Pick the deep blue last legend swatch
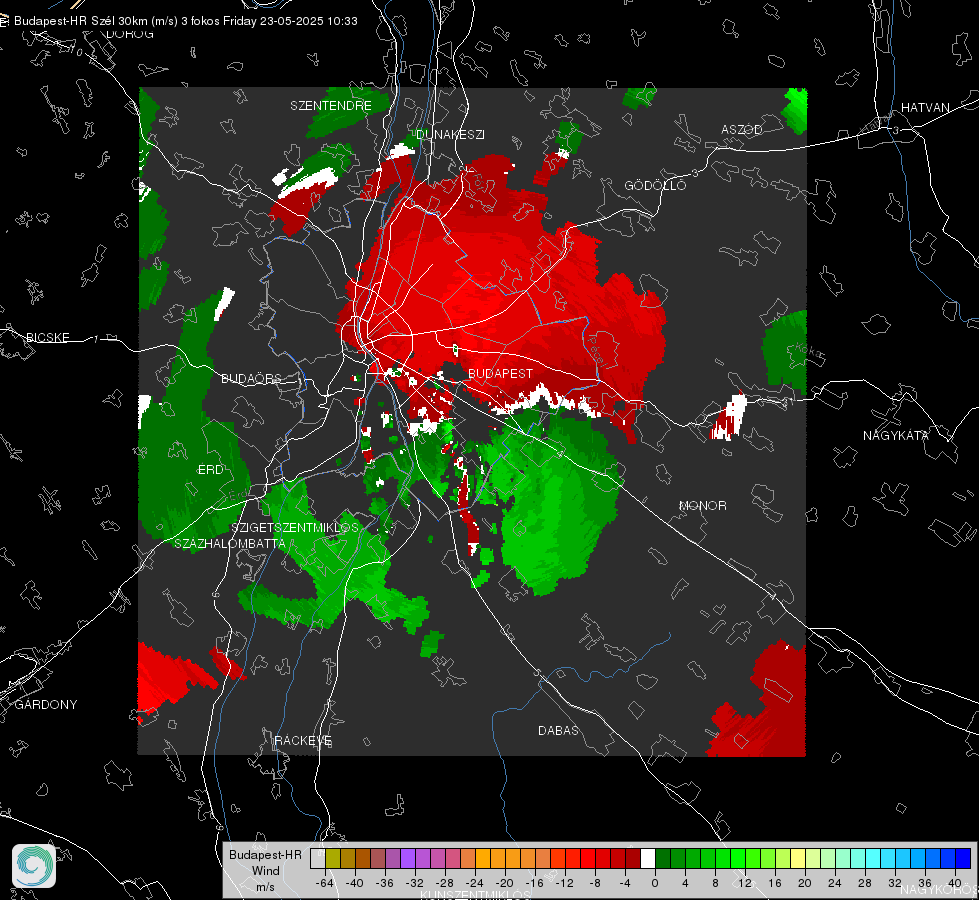979x900 pixels. coord(963,859)
